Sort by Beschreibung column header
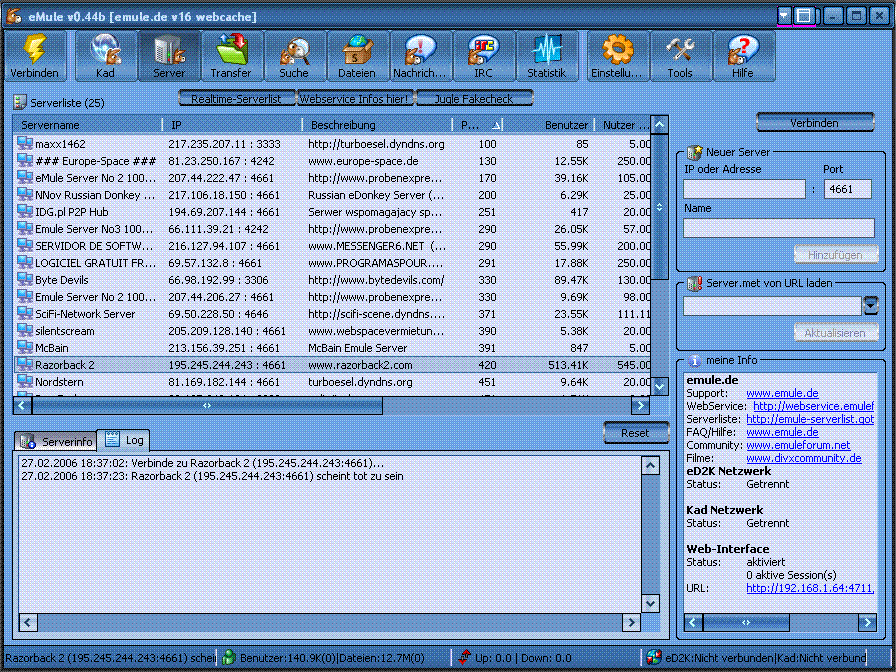This screenshot has width=896, height=672. tap(378, 125)
